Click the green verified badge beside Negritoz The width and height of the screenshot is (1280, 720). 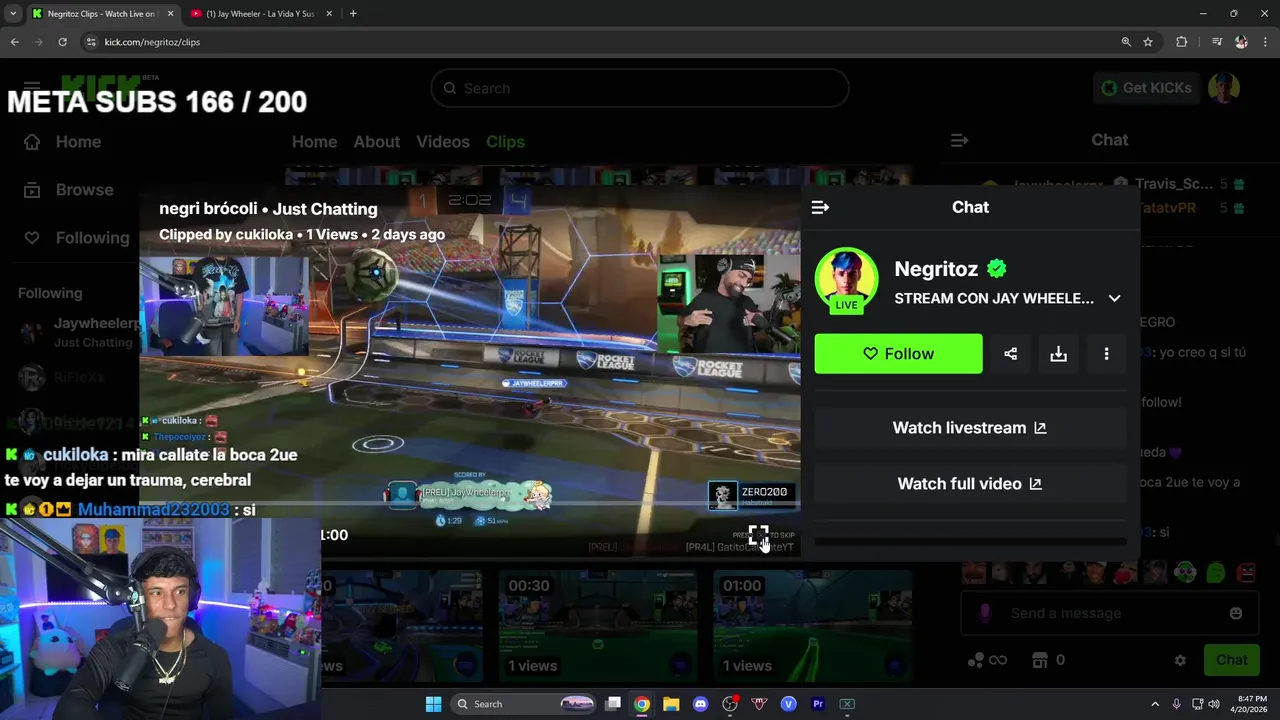(996, 269)
